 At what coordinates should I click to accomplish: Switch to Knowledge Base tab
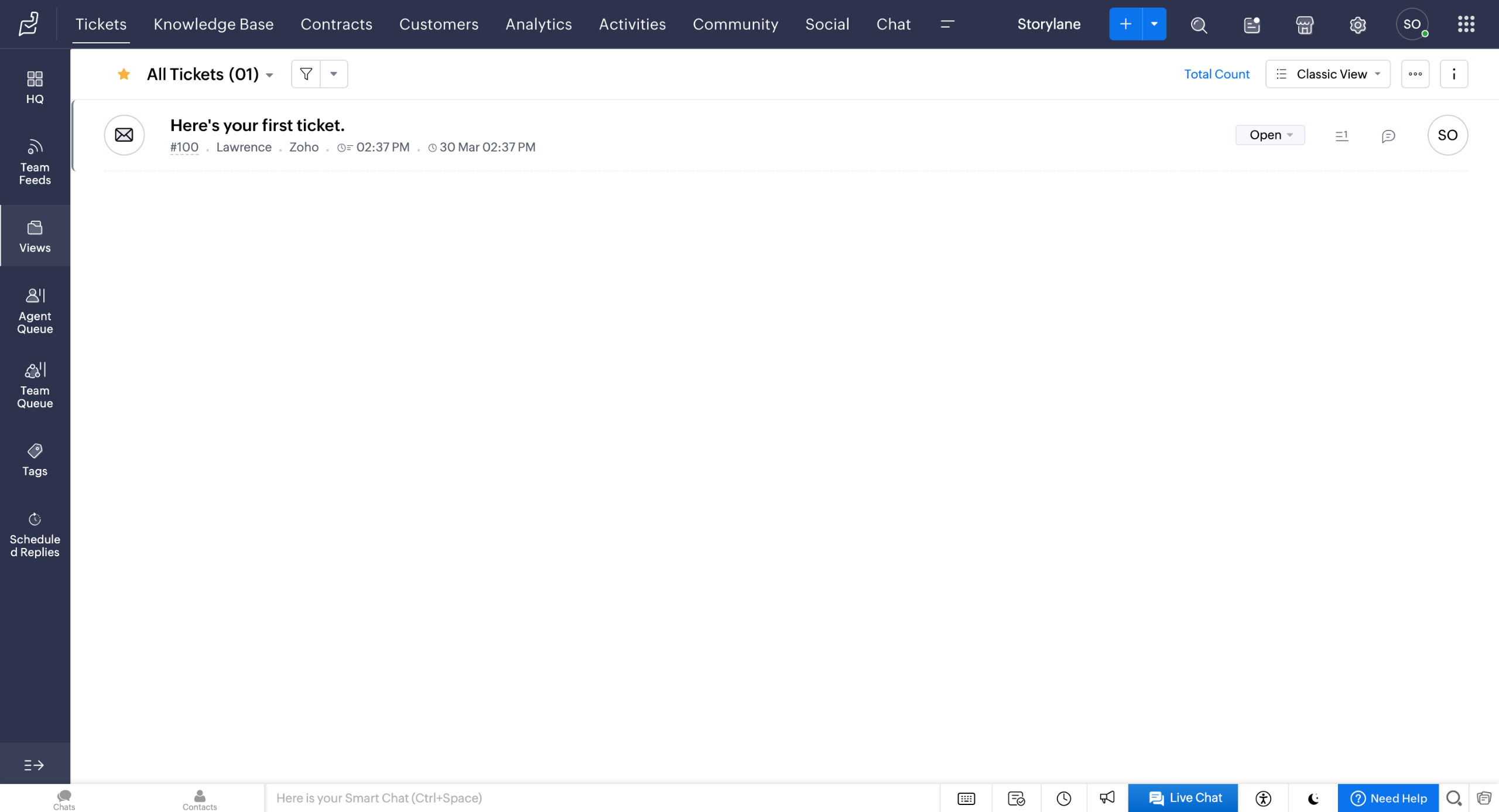(x=213, y=24)
